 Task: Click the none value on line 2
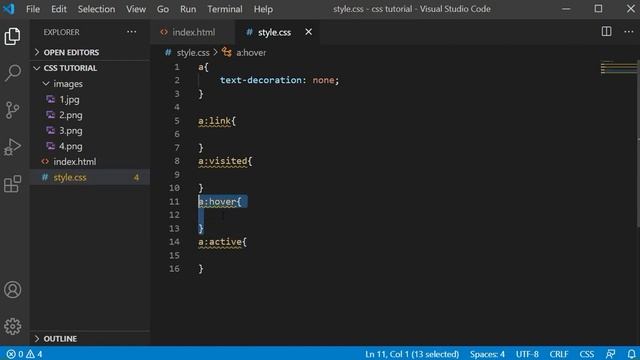pos(323,80)
